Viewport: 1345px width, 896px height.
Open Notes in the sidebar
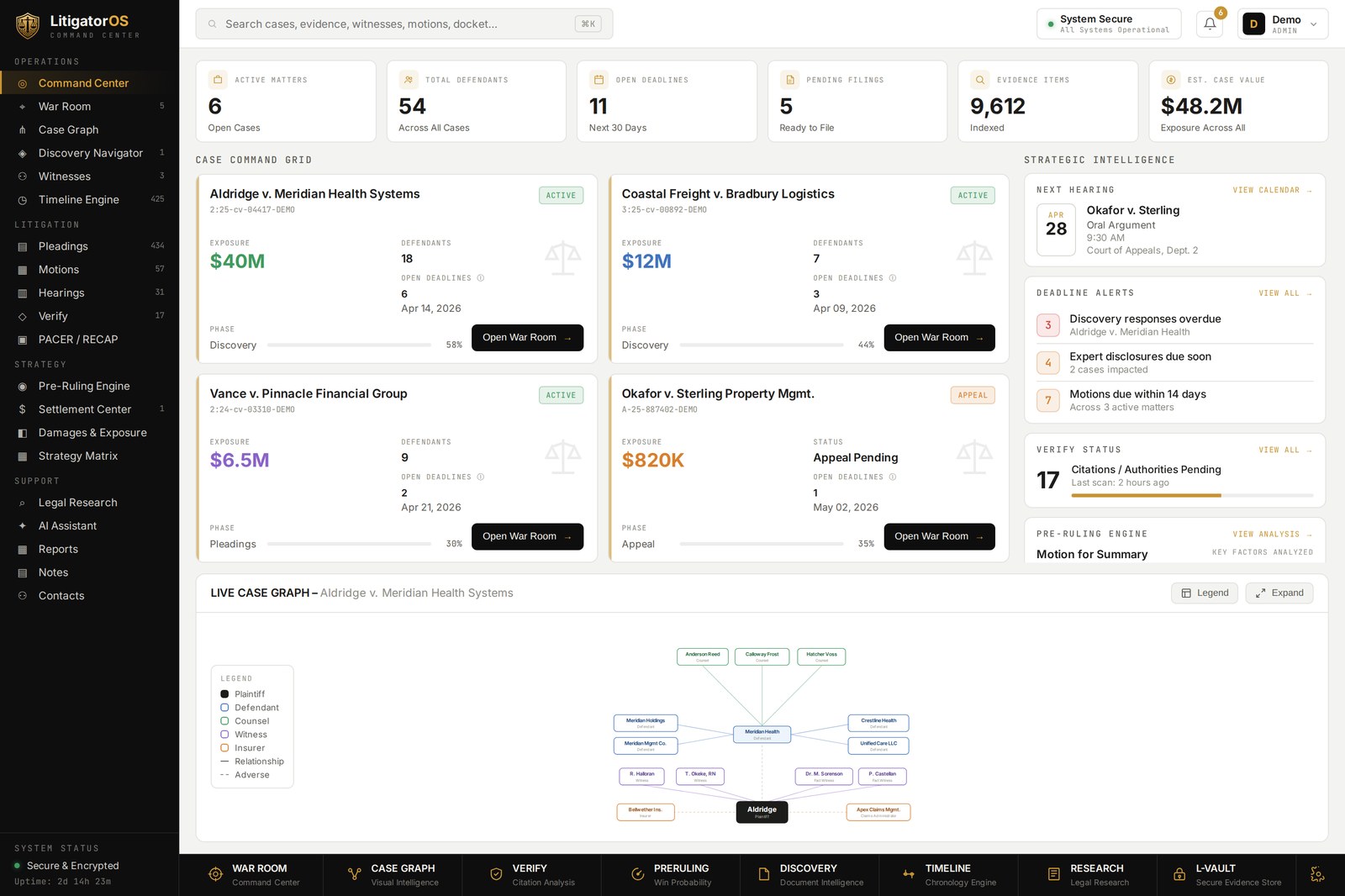pos(89,572)
